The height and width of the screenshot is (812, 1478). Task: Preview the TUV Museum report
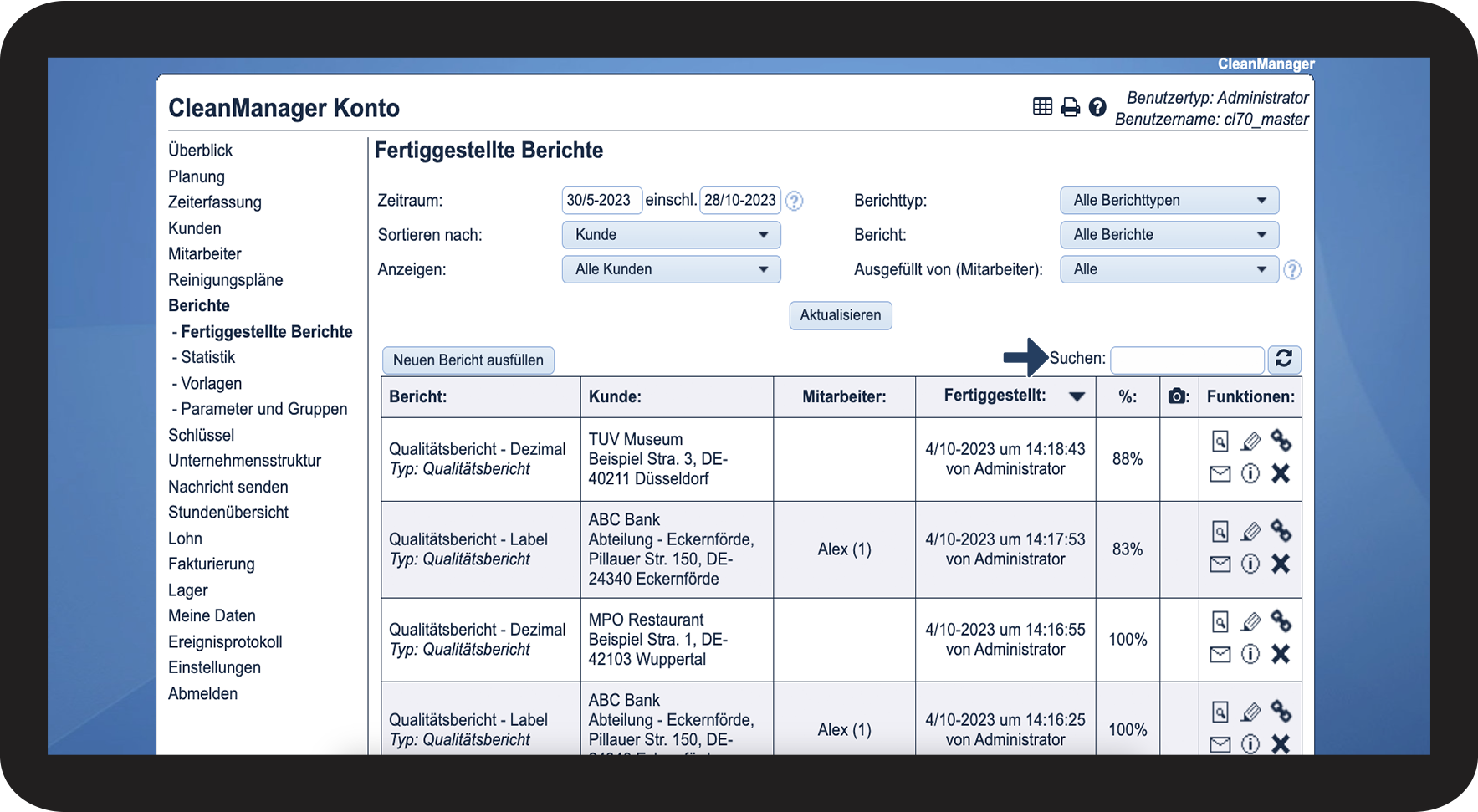click(x=1220, y=441)
